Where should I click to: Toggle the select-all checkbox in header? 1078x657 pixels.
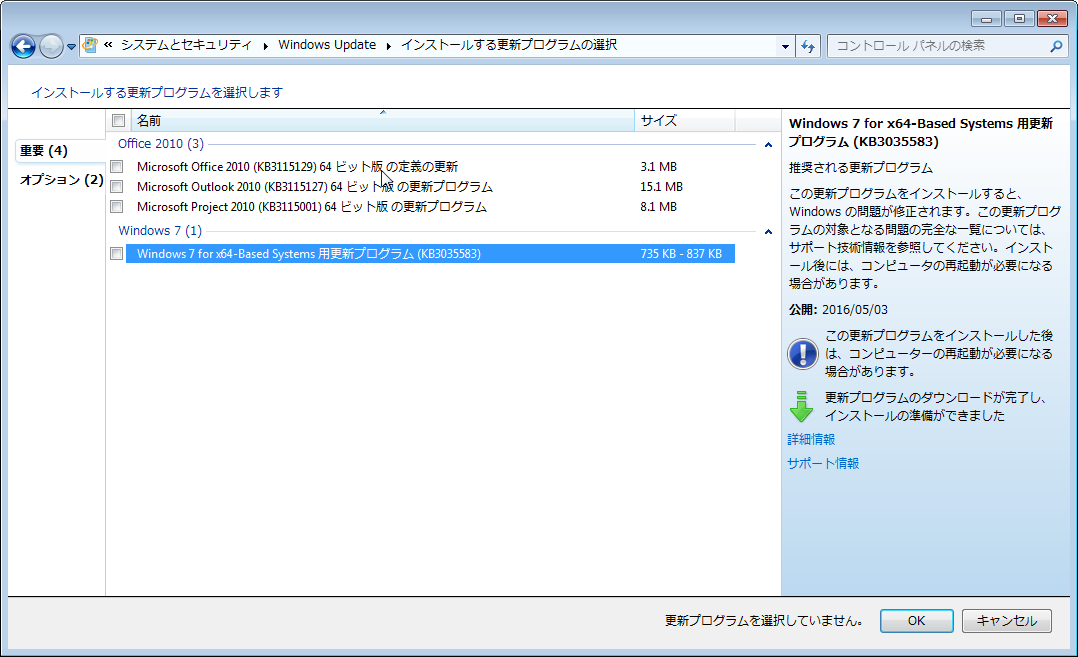(118, 121)
